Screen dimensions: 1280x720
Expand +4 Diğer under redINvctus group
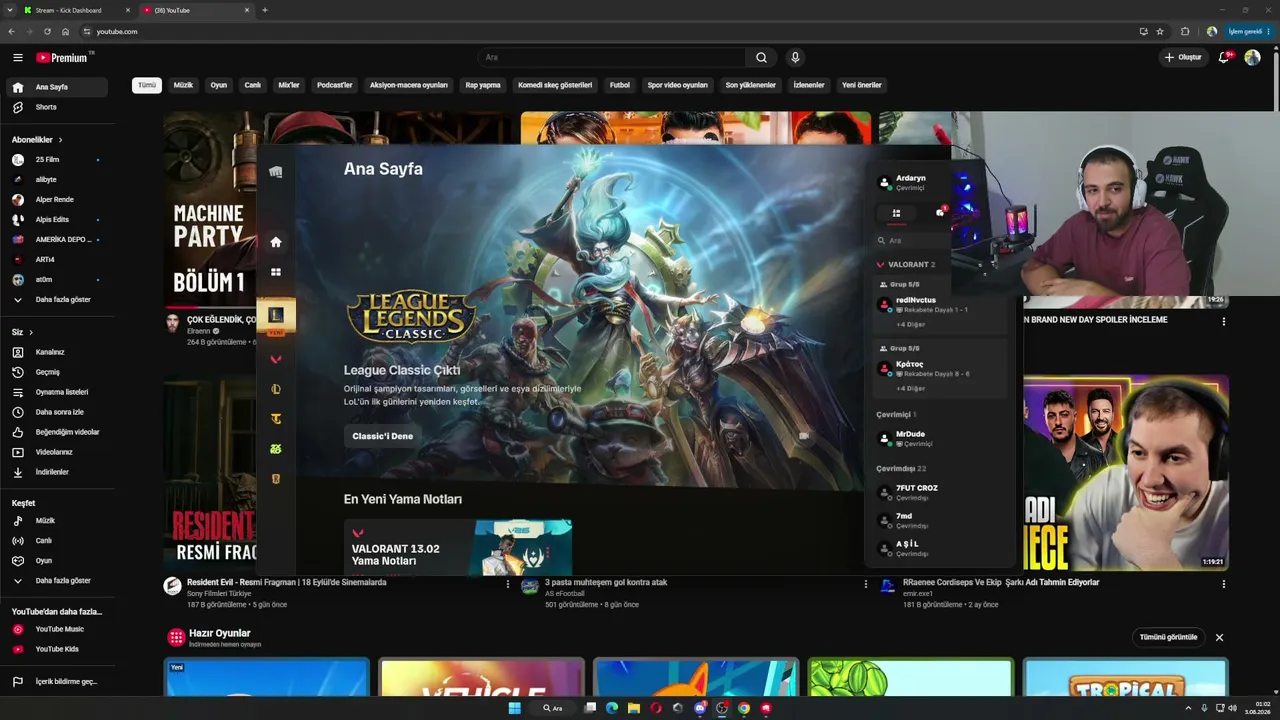coord(910,324)
